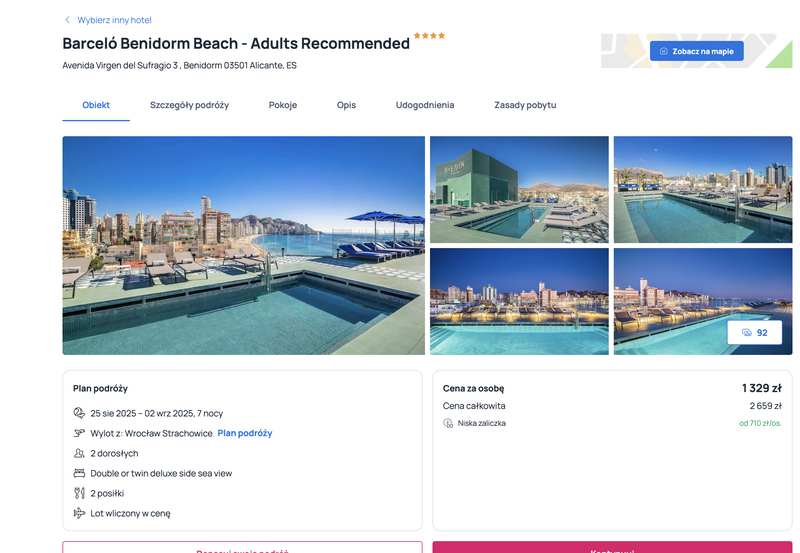The height and width of the screenshot is (553, 800).
Task: Click the bed icon next to room type
Action: pos(79,473)
